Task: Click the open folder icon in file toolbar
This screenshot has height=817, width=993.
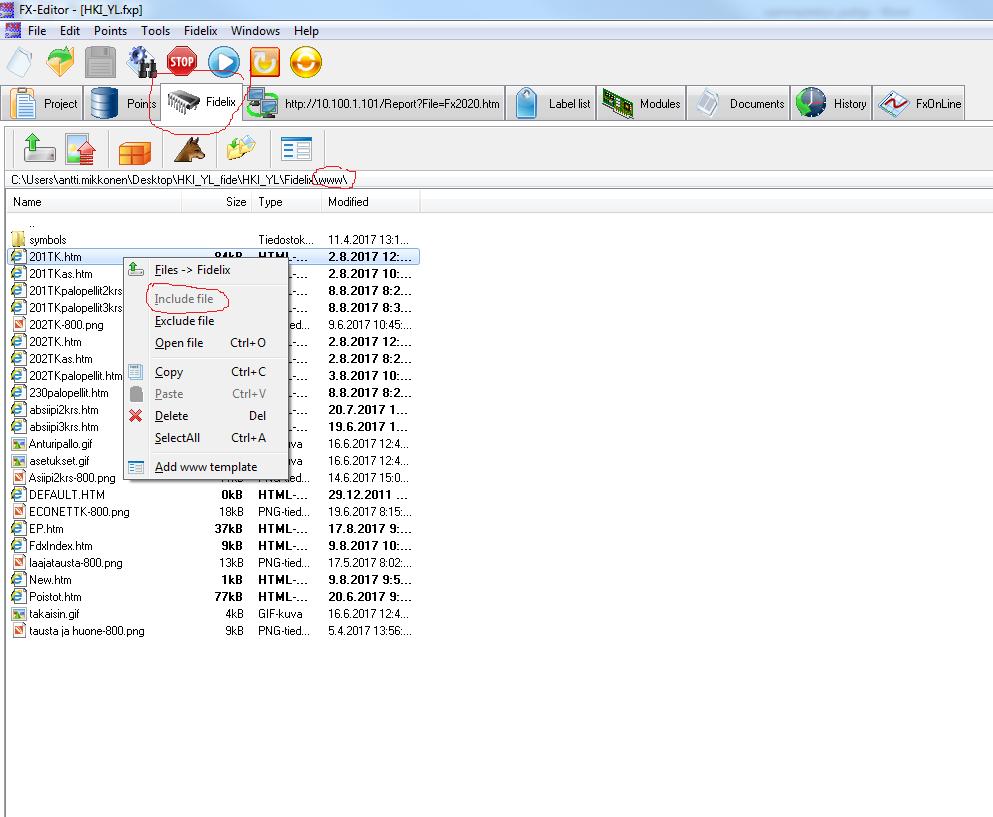Action: pyautogui.click(x=241, y=148)
